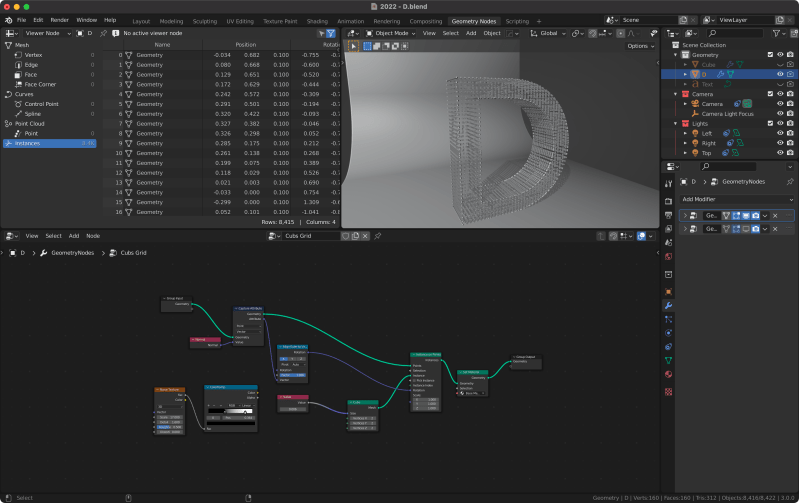Screen dimensions: 799x503
Task: Click the outliner search field
Action: pos(734,33)
